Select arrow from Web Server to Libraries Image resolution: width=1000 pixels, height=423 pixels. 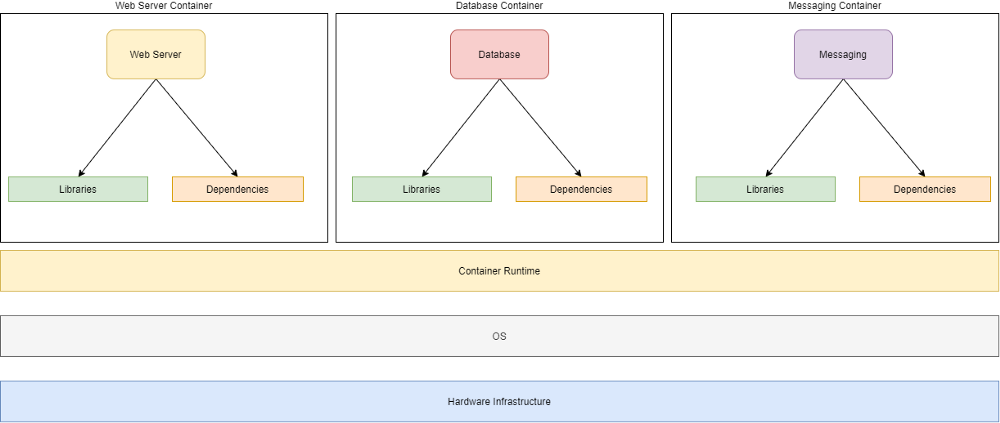[x=117, y=127]
